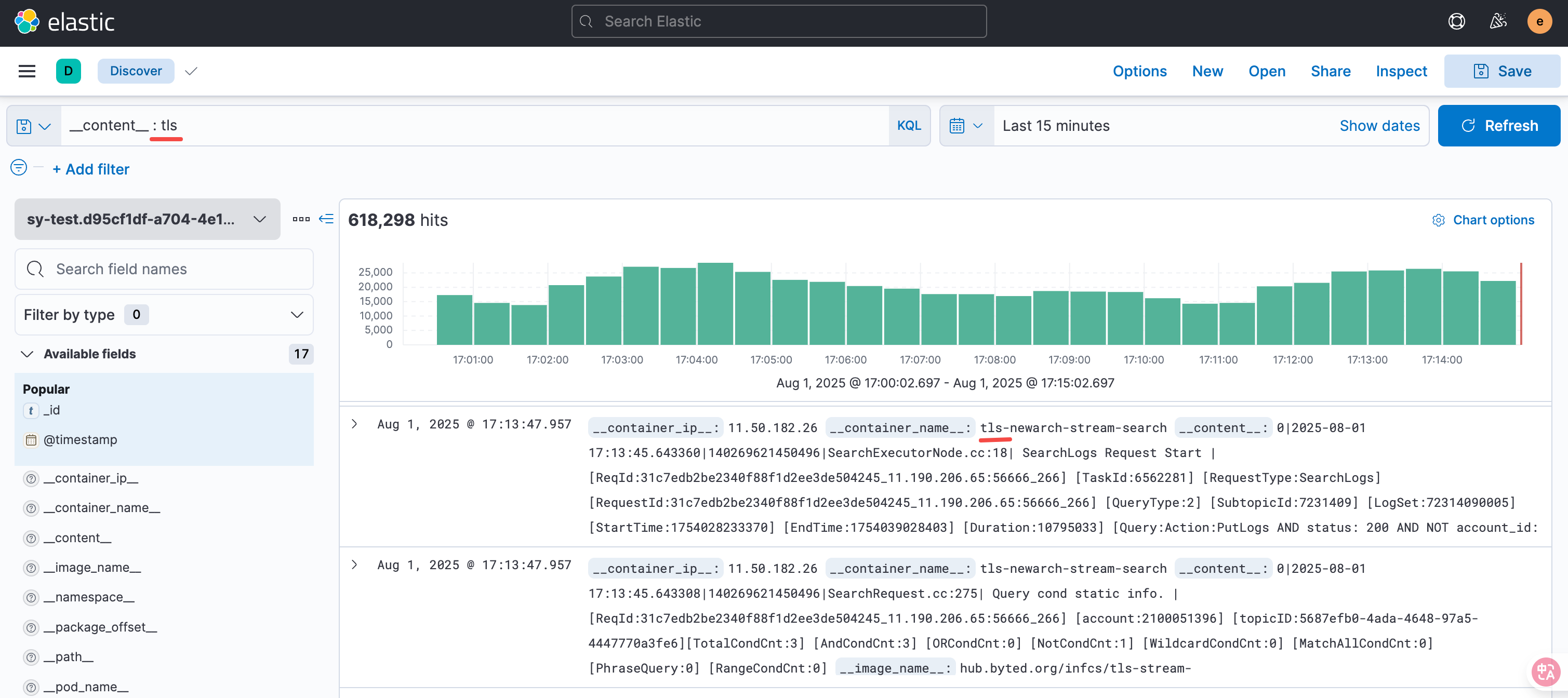
Task: Open the Inspect menu item
Action: tap(1401, 71)
